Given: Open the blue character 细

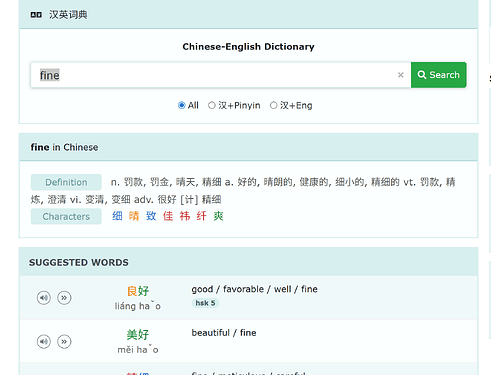Looking at the screenshot, I should tap(117, 216).
